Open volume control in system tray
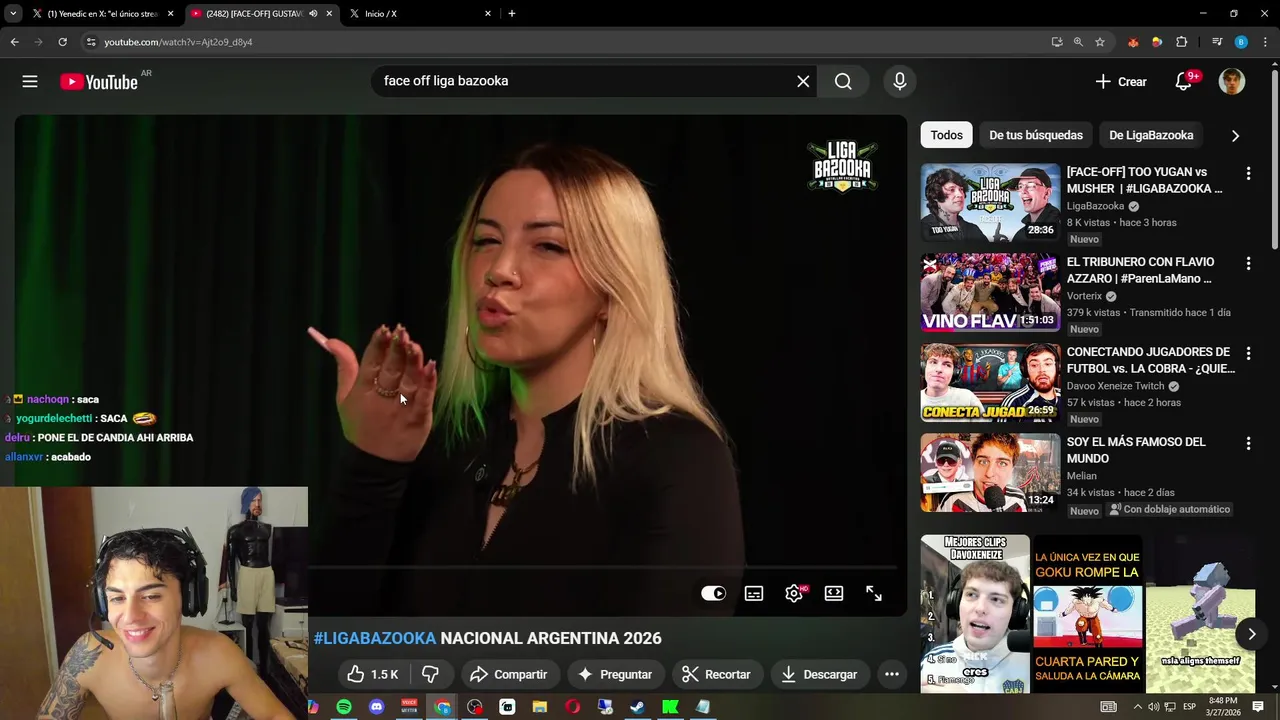The image size is (1280, 720). point(1154,707)
